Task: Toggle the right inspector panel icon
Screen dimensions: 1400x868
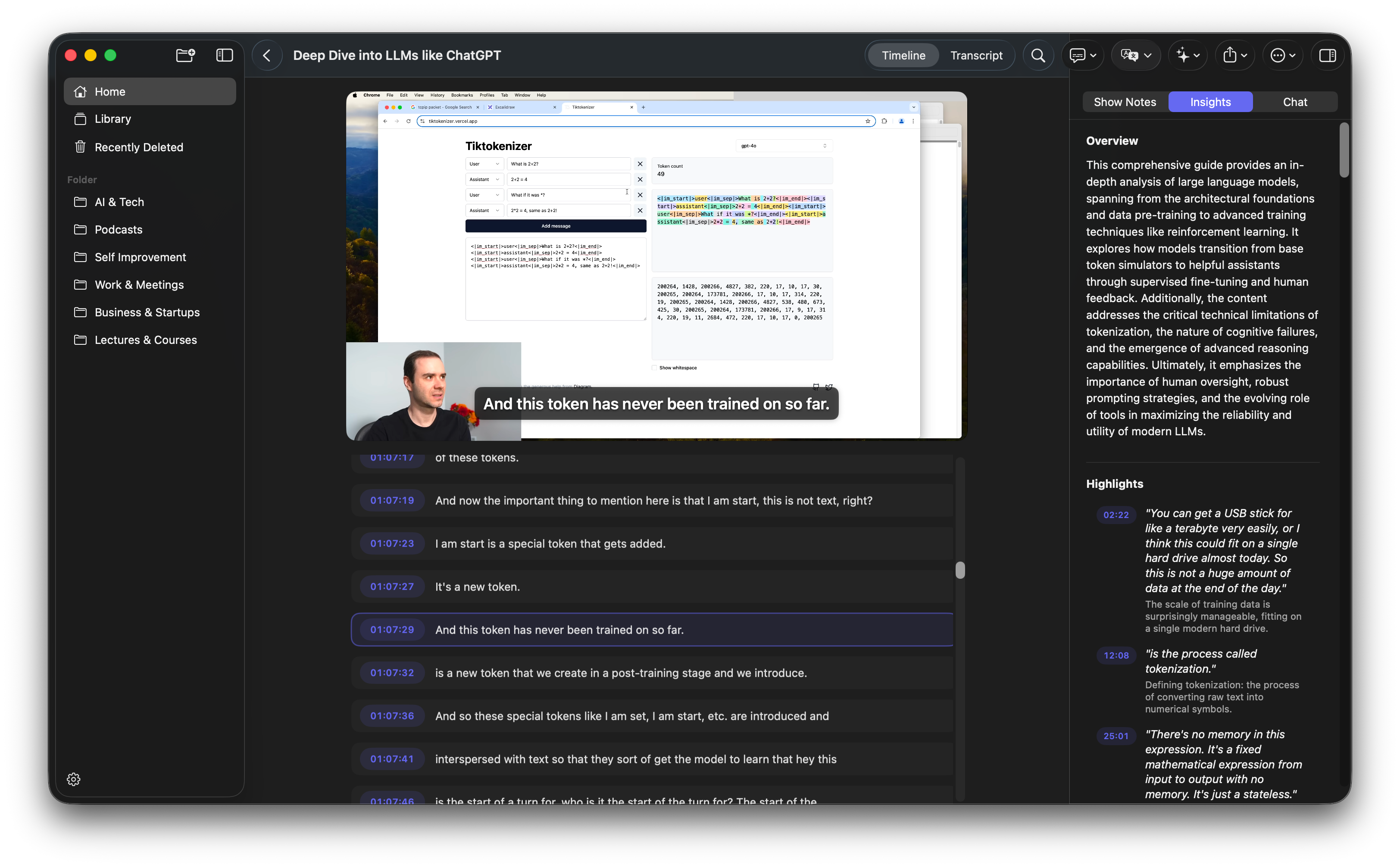Action: 1327,55
